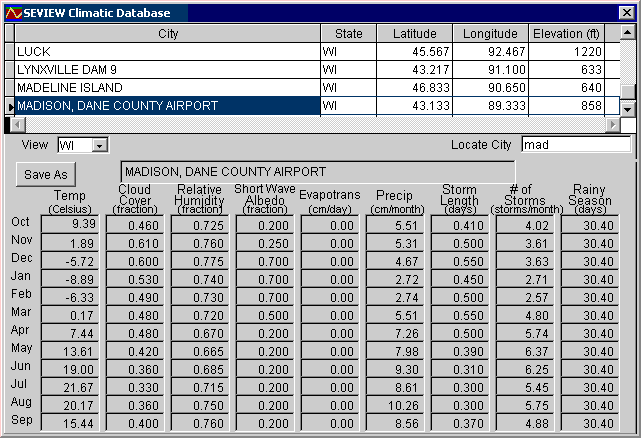This screenshot has height=438, width=641.
Task: Click the October number of storms field 4.02
Action: click(x=525, y=225)
